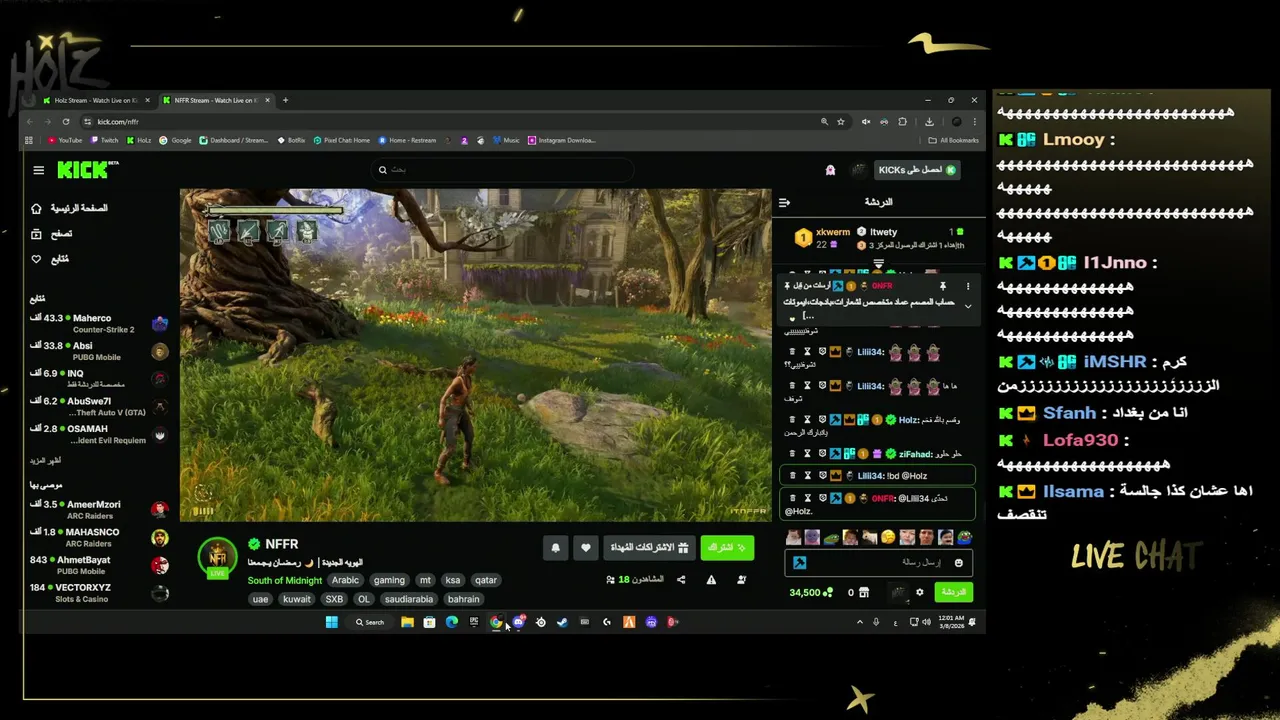Open the Pixel Chat Home bookmark
Screen dimensions: 1280x720
(x=342, y=140)
